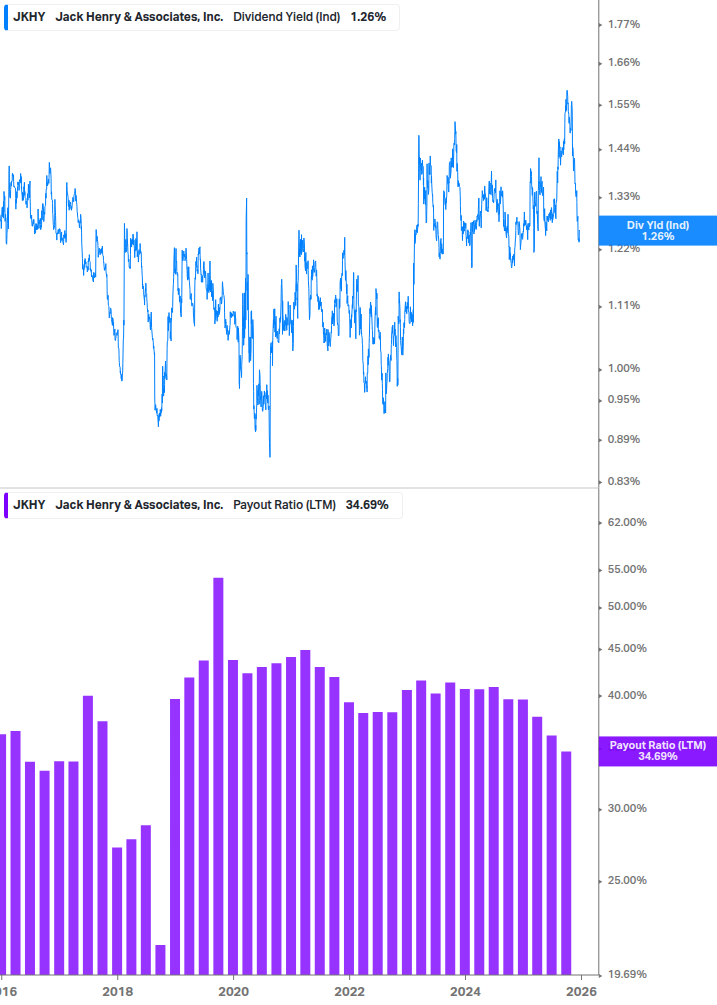
Task: Click the 2026 label on the time axis
Action: coord(581,991)
